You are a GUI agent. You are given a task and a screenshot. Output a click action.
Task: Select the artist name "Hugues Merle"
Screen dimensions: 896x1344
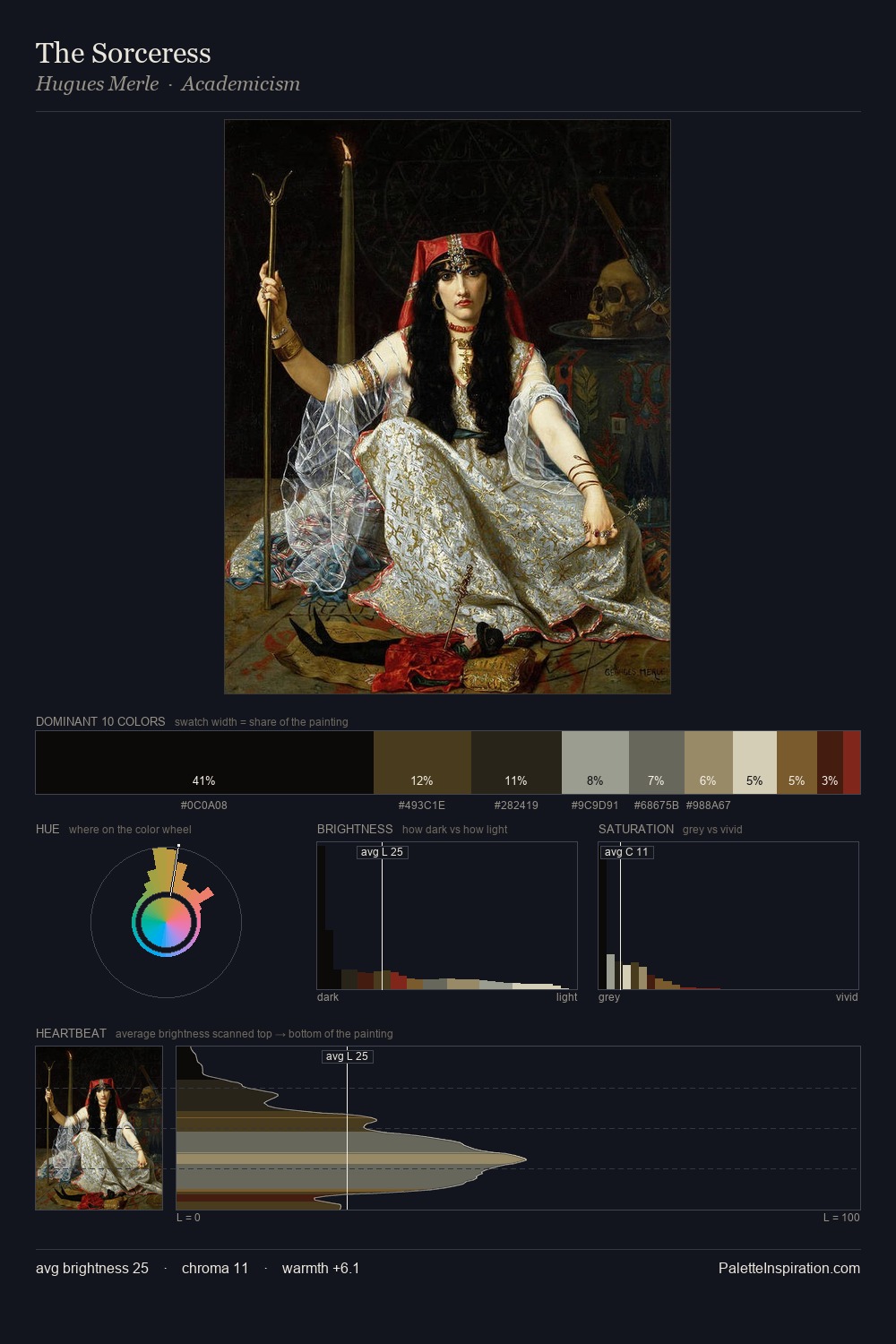pos(97,84)
